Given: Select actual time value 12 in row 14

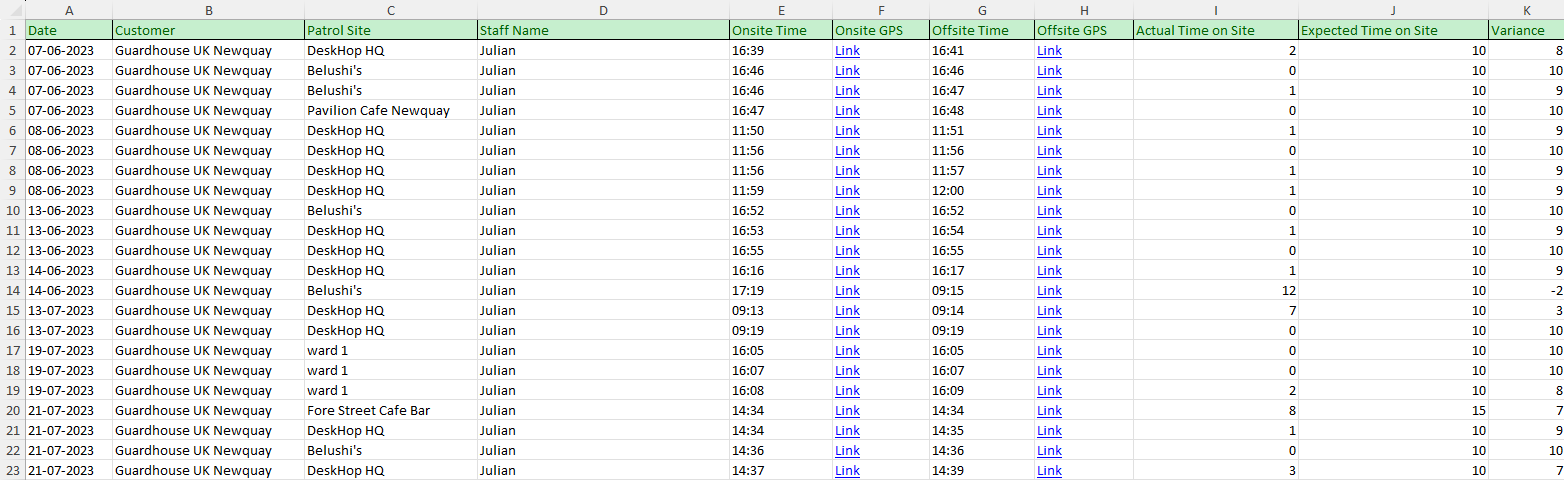Looking at the screenshot, I should (1216, 291).
